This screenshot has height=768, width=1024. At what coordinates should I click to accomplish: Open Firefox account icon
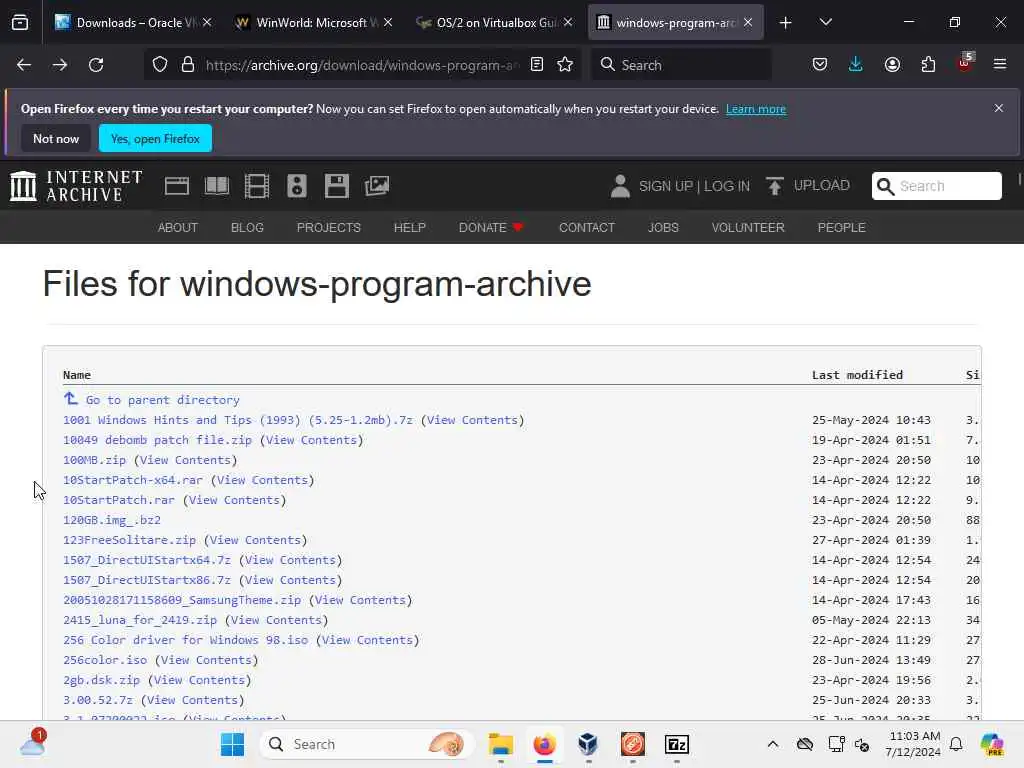pyautogui.click(x=892, y=65)
